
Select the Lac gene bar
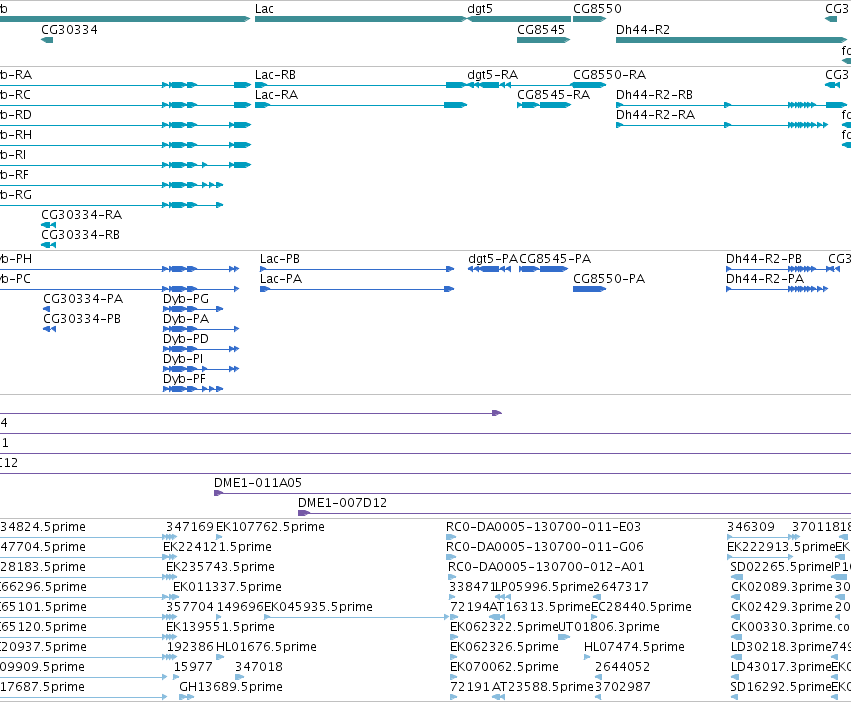[x=360, y=19]
